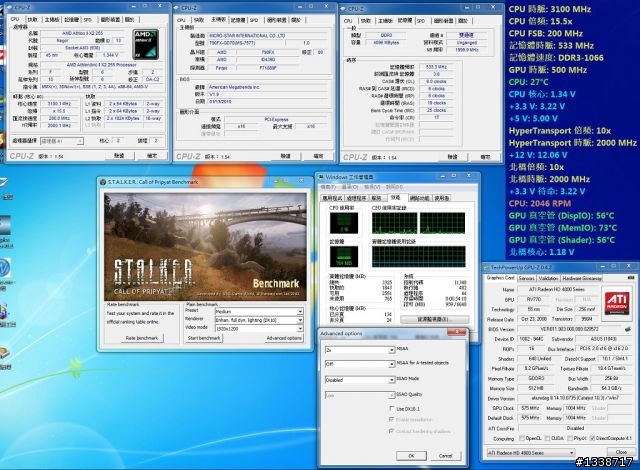The height and width of the screenshot is (470, 640).
Task: Open the Hardware Giveaway tab in GPU-Z
Action: pos(582,278)
